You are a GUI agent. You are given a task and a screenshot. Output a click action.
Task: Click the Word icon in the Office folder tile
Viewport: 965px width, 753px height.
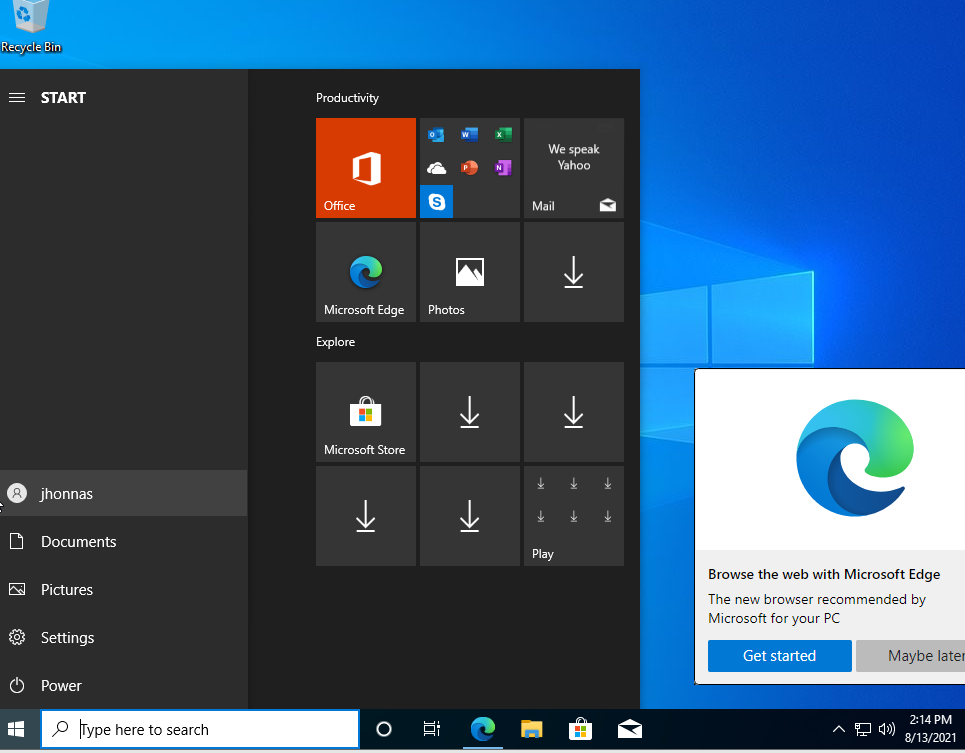(470, 134)
